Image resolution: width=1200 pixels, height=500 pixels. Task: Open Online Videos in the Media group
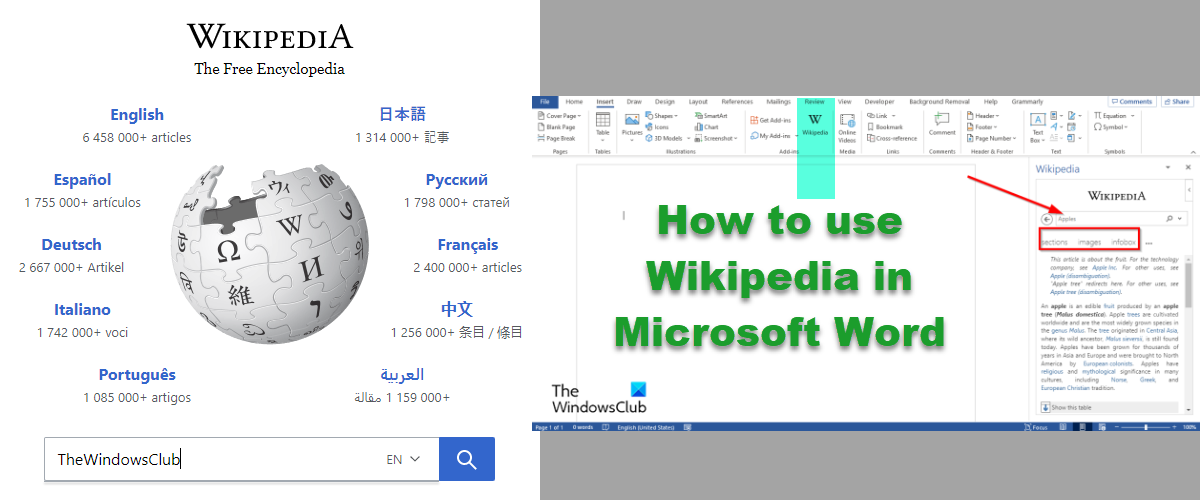pos(847,127)
